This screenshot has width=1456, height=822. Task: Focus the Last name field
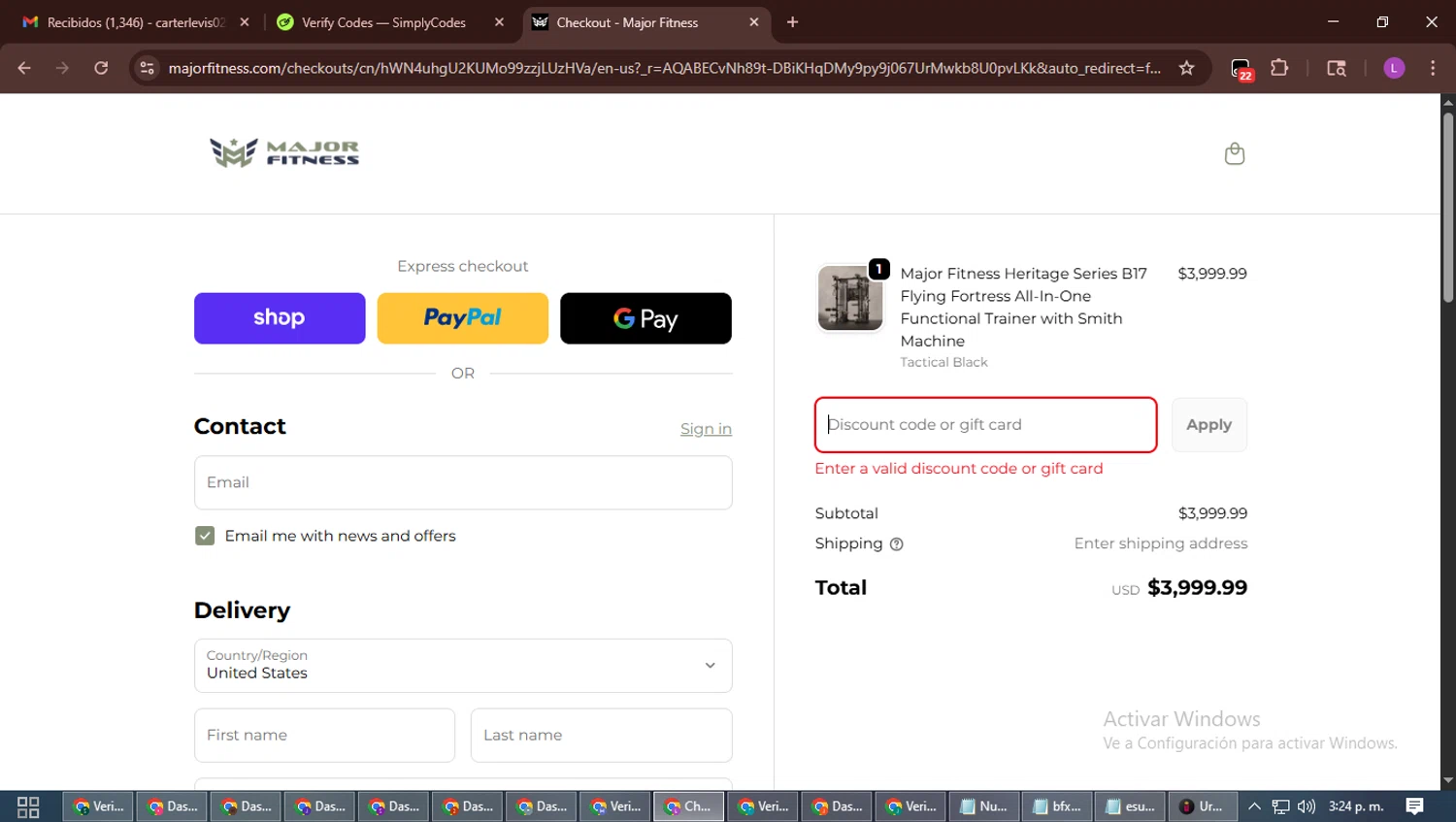coord(601,736)
